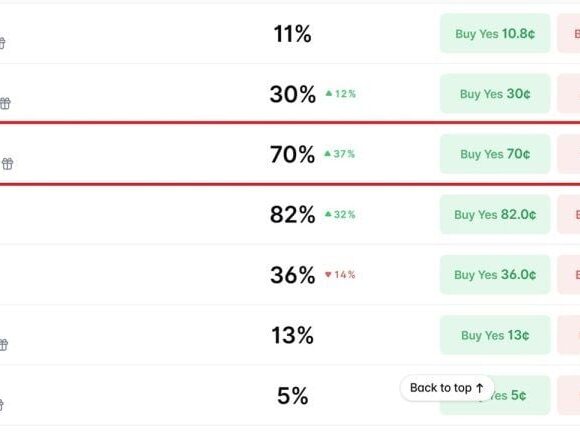Click the green up arrow 32% change indicator
Screen dimensions: 580x432
click(x=340, y=215)
